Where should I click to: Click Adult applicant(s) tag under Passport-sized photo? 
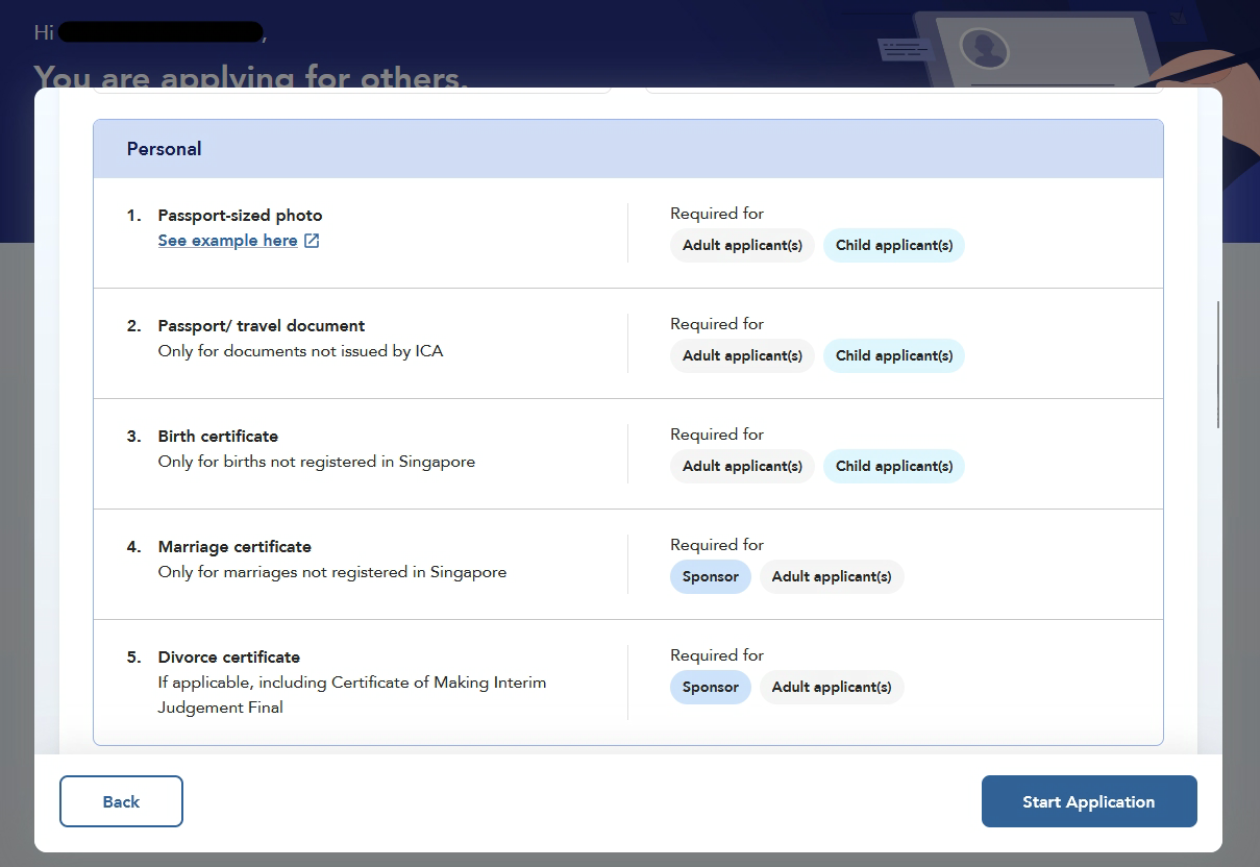click(x=743, y=245)
